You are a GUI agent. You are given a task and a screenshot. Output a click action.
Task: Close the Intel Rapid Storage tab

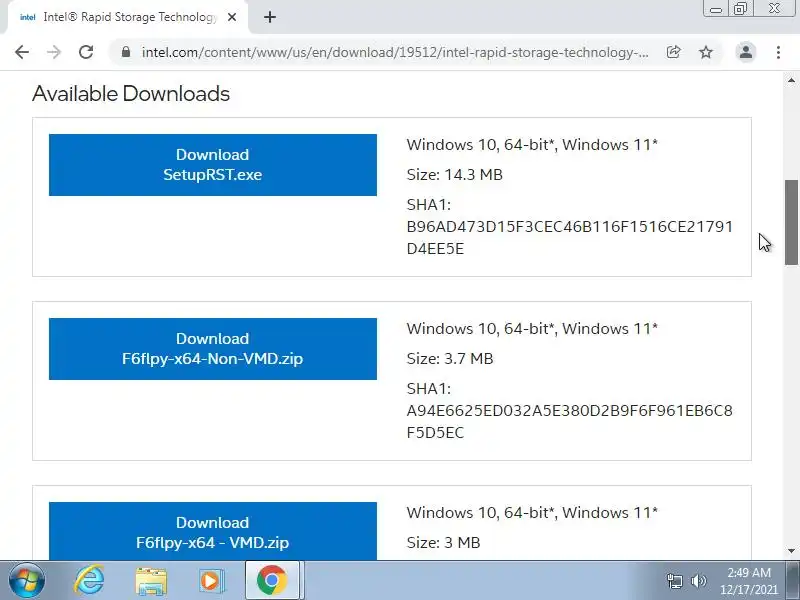(232, 17)
